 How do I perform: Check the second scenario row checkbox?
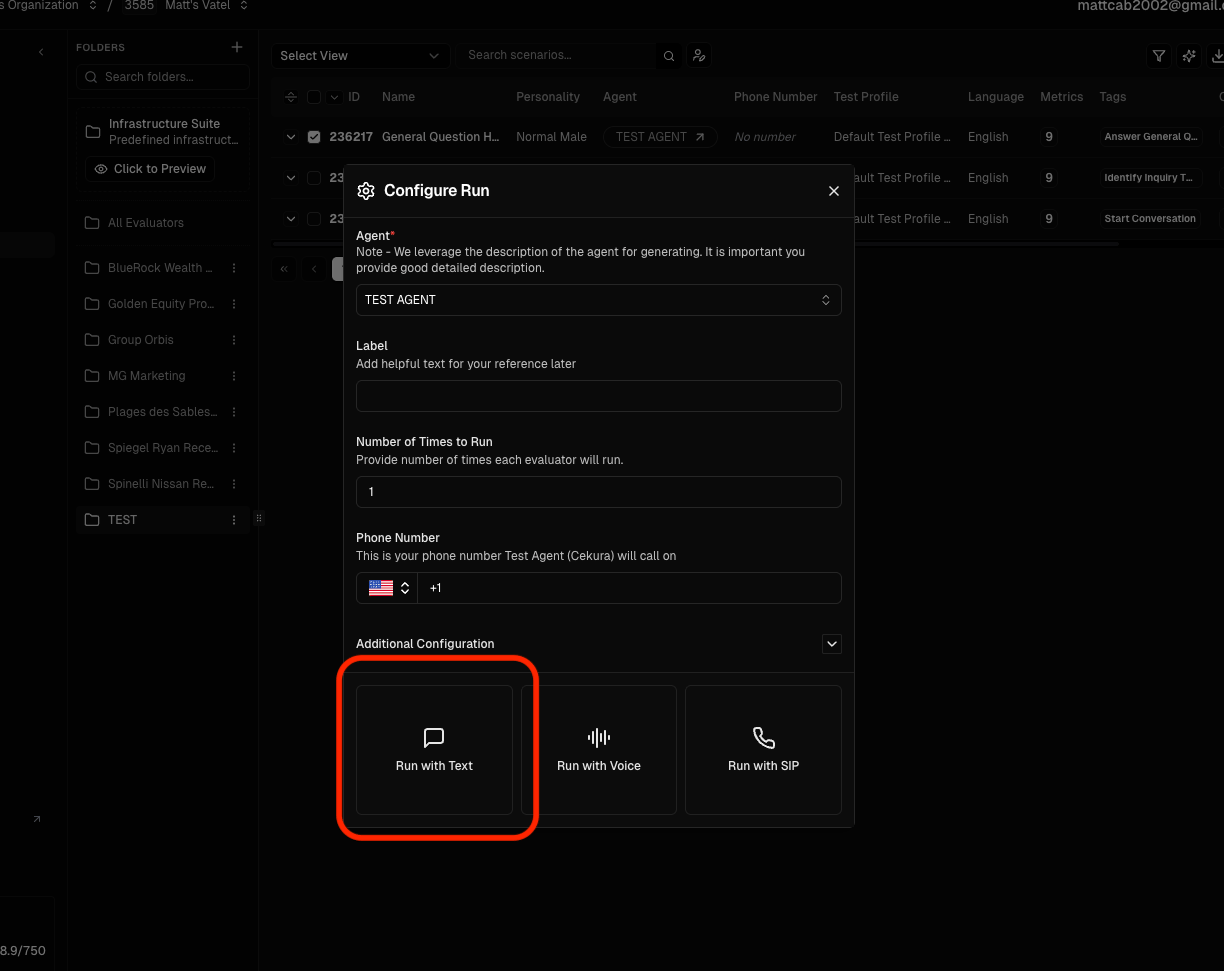[314, 178]
